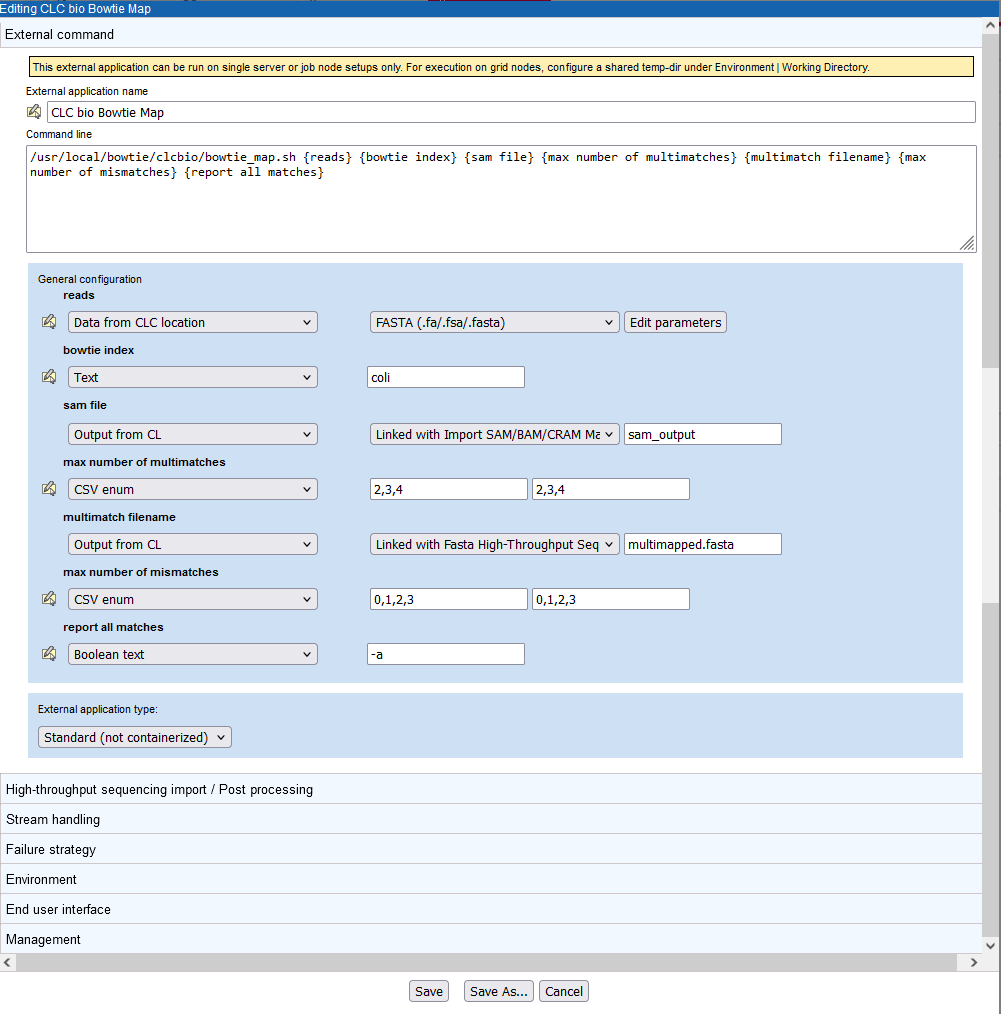Expand the Failure strategy section
Viewport: 1001px width, 1014px height.
[49, 848]
